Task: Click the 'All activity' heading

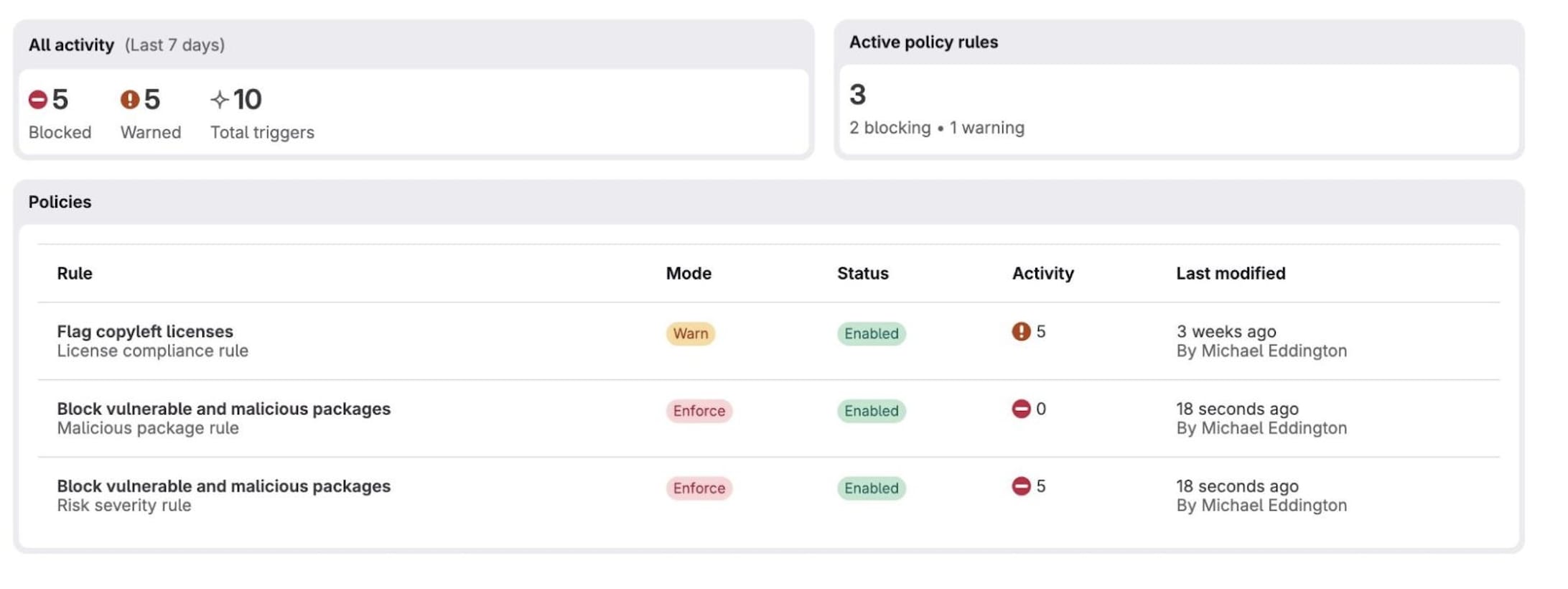Action: point(71,45)
